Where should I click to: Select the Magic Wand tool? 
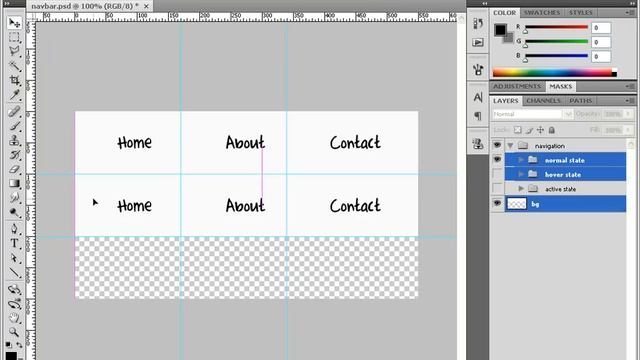click(x=14, y=66)
